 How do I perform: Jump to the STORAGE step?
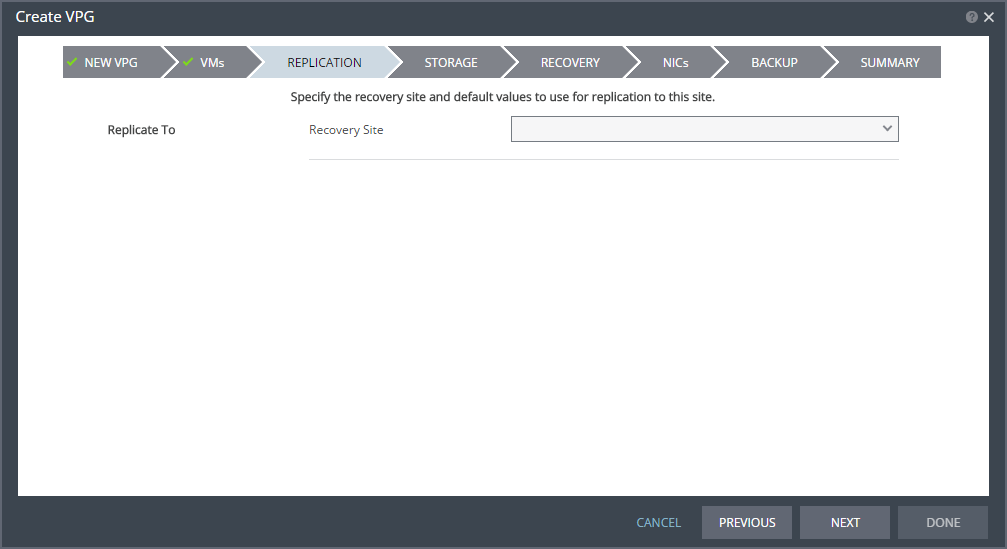pyautogui.click(x=451, y=62)
